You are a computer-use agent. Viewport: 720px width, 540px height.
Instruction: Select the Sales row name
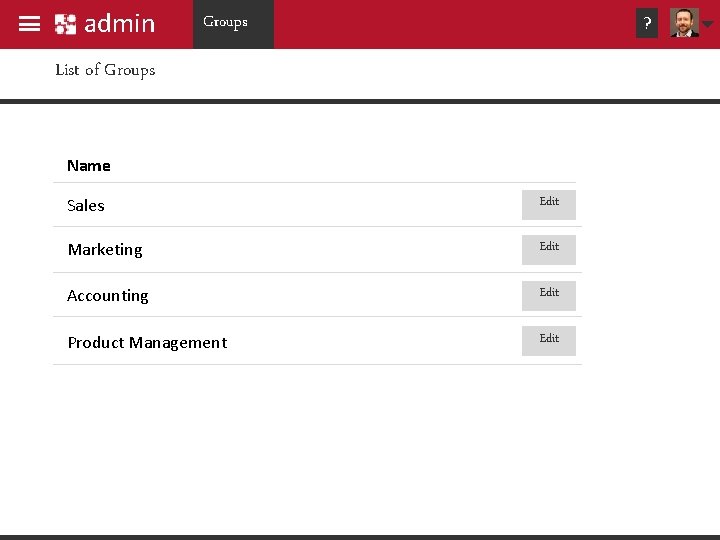(86, 205)
